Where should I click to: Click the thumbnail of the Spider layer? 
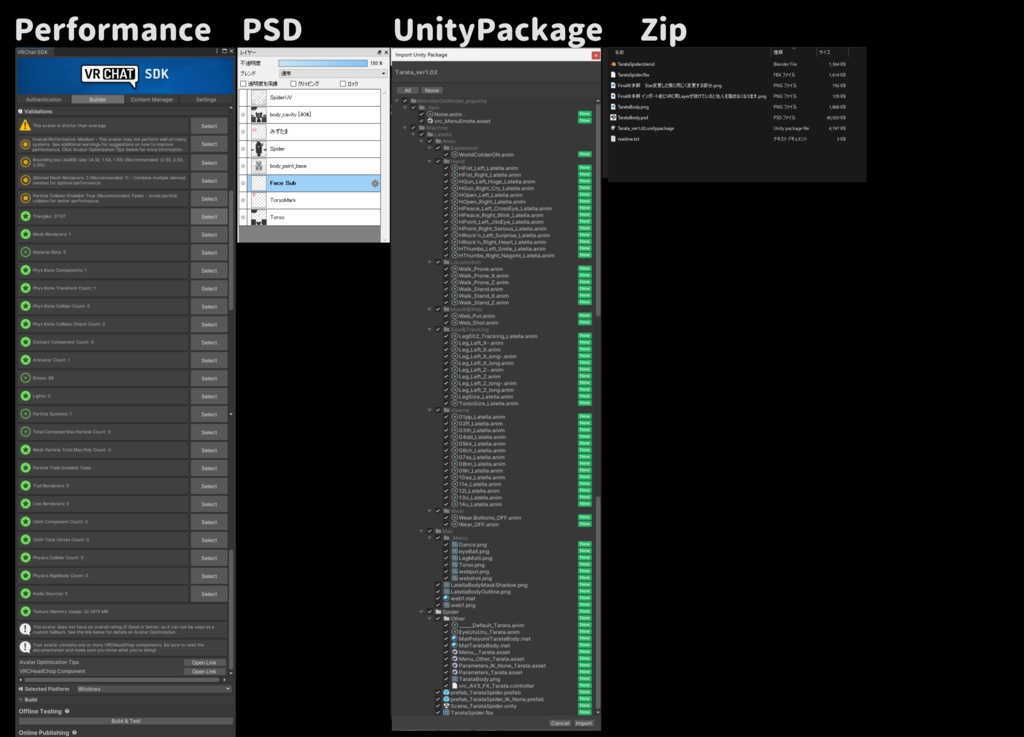click(259, 149)
